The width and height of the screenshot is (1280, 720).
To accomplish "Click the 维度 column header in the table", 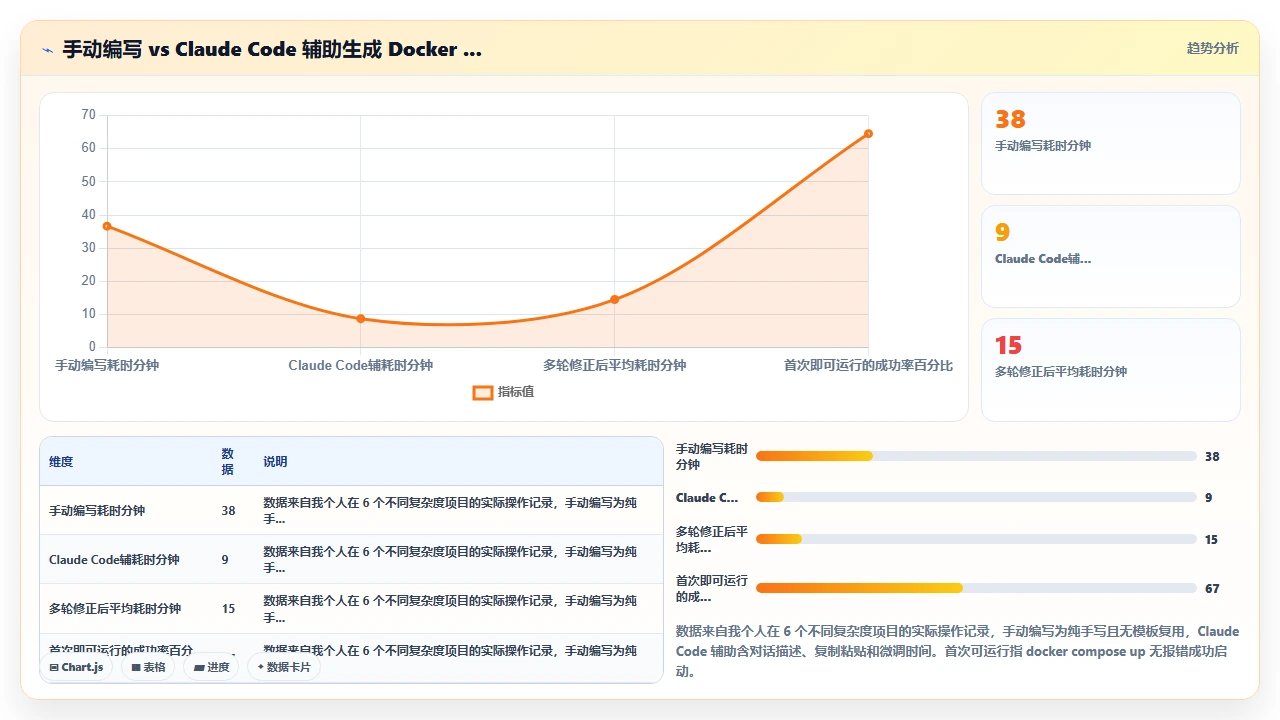I will point(61,462).
